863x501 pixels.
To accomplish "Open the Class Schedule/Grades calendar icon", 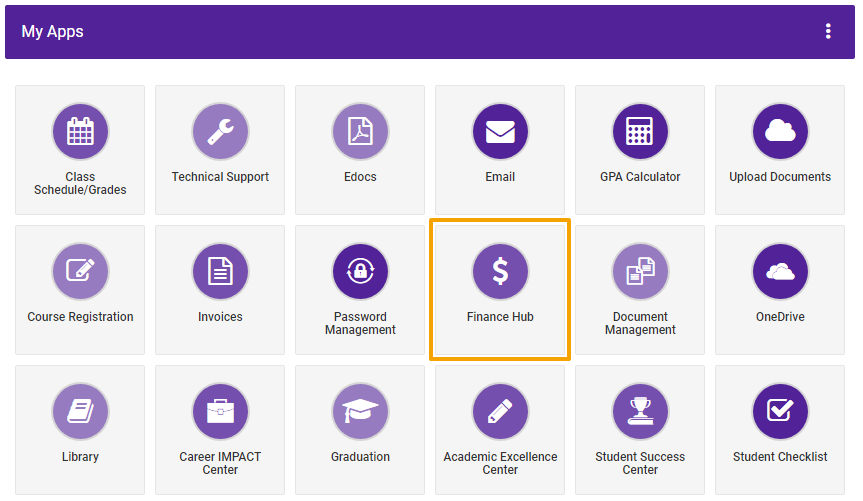I will [x=80, y=132].
